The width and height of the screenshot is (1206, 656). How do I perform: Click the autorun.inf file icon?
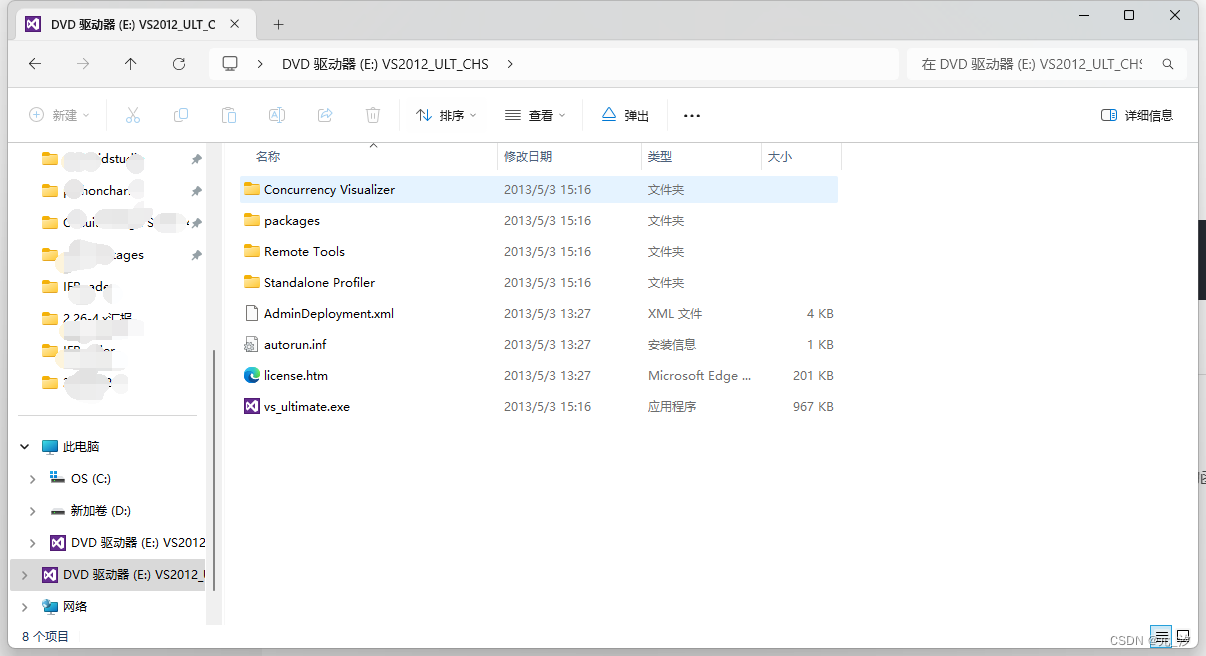click(x=252, y=344)
